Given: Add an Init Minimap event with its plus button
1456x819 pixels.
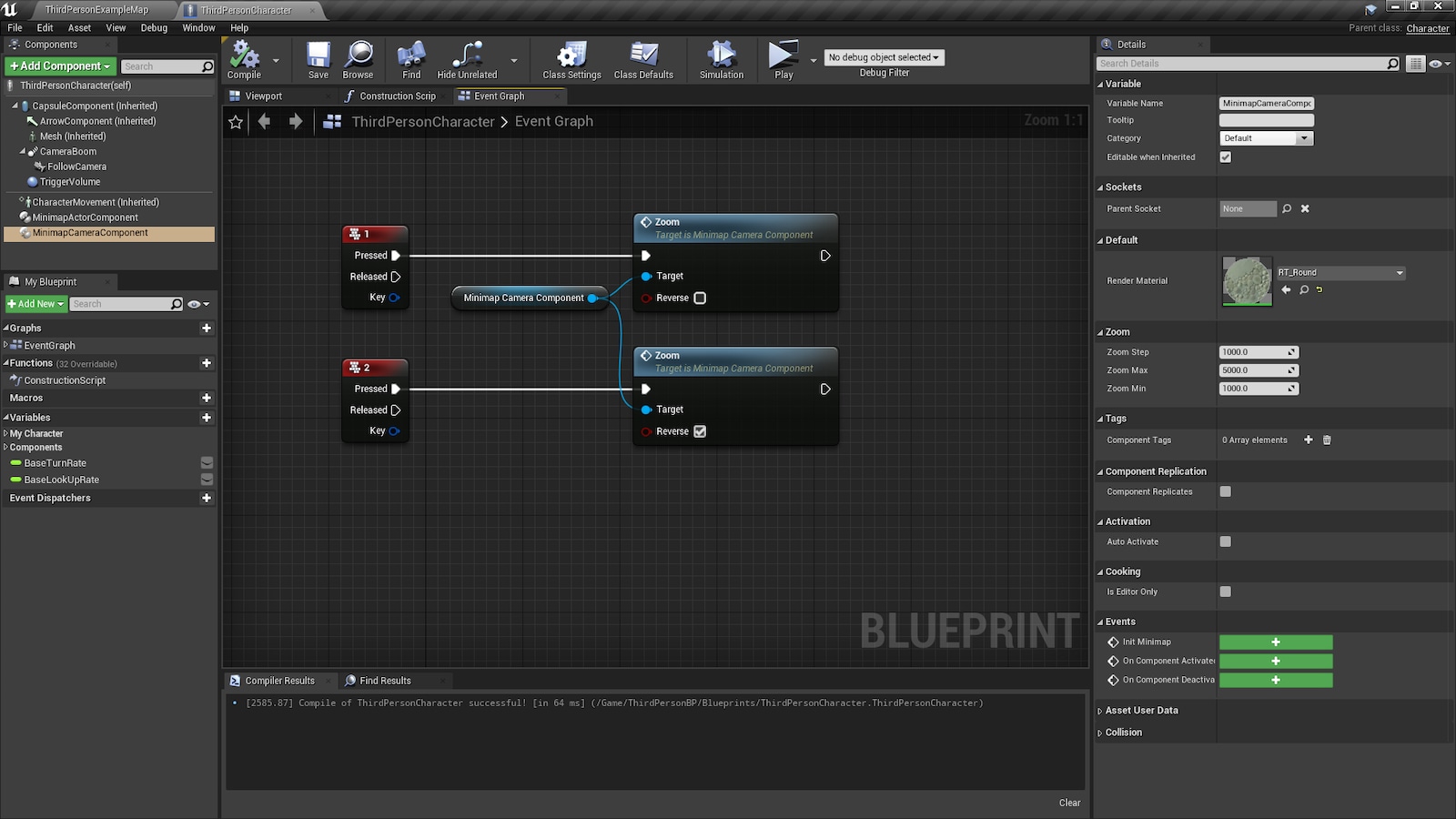Looking at the screenshot, I should coord(1276,642).
